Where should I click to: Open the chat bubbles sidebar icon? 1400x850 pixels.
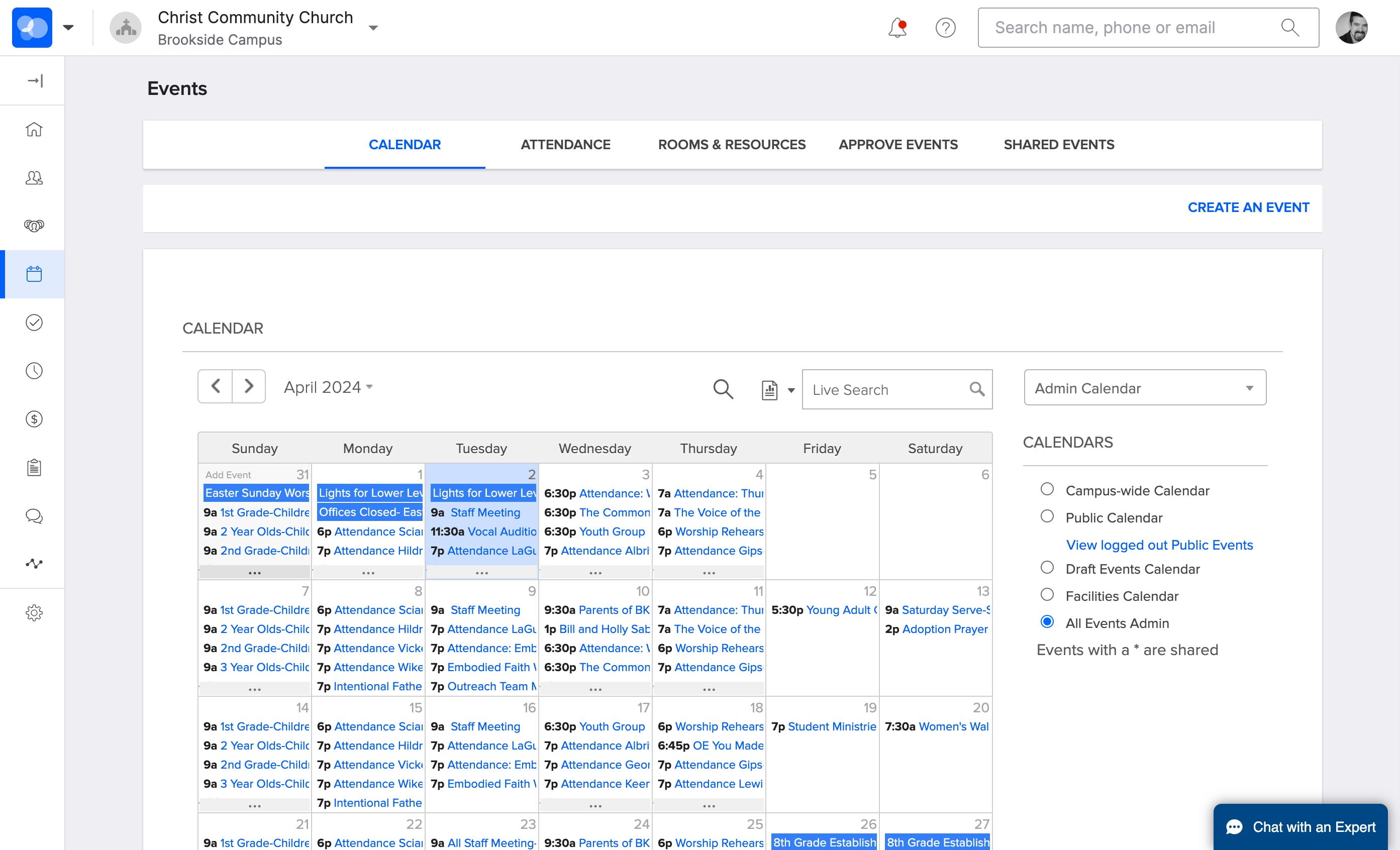(34, 516)
